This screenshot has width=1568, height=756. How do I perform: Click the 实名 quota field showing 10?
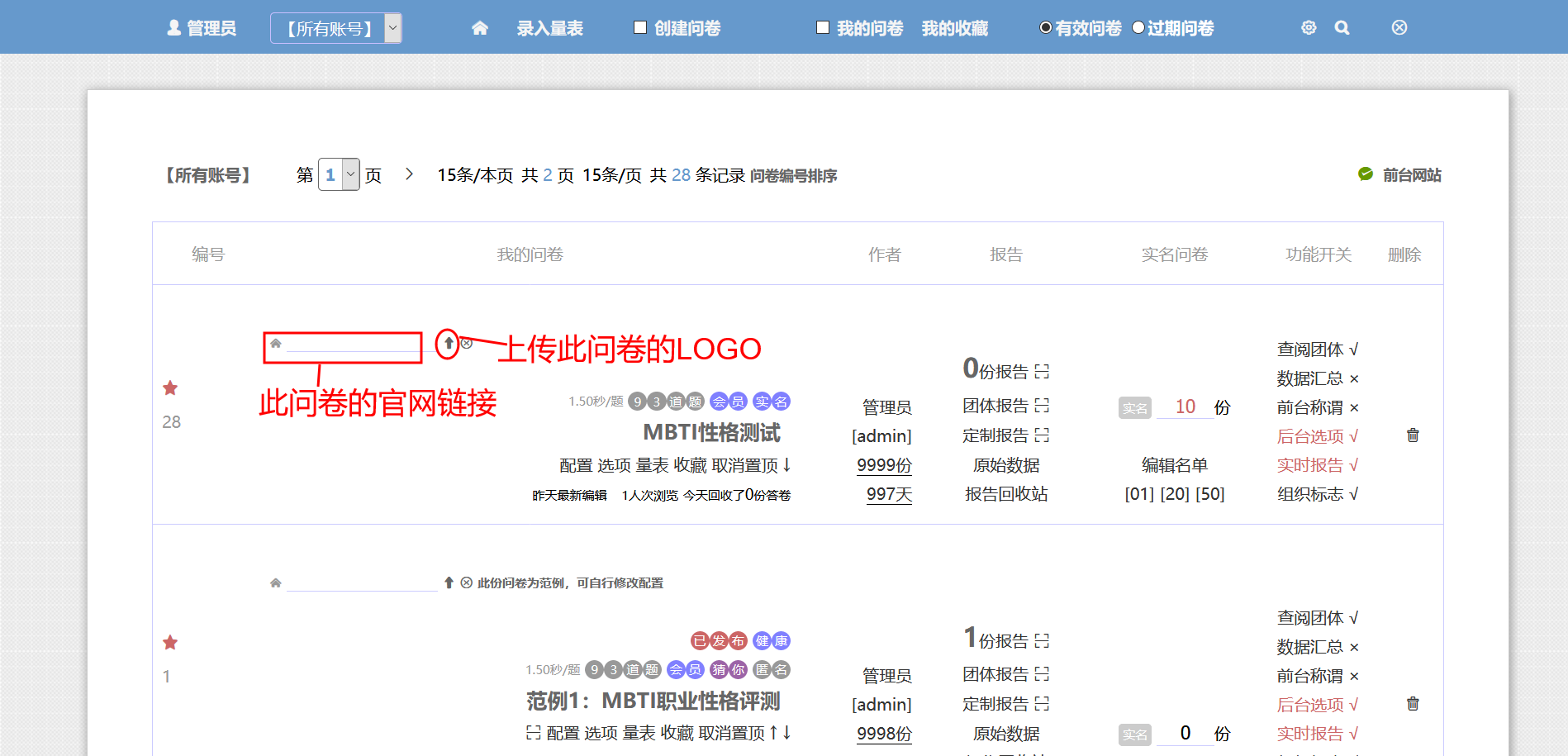[1185, 407]
